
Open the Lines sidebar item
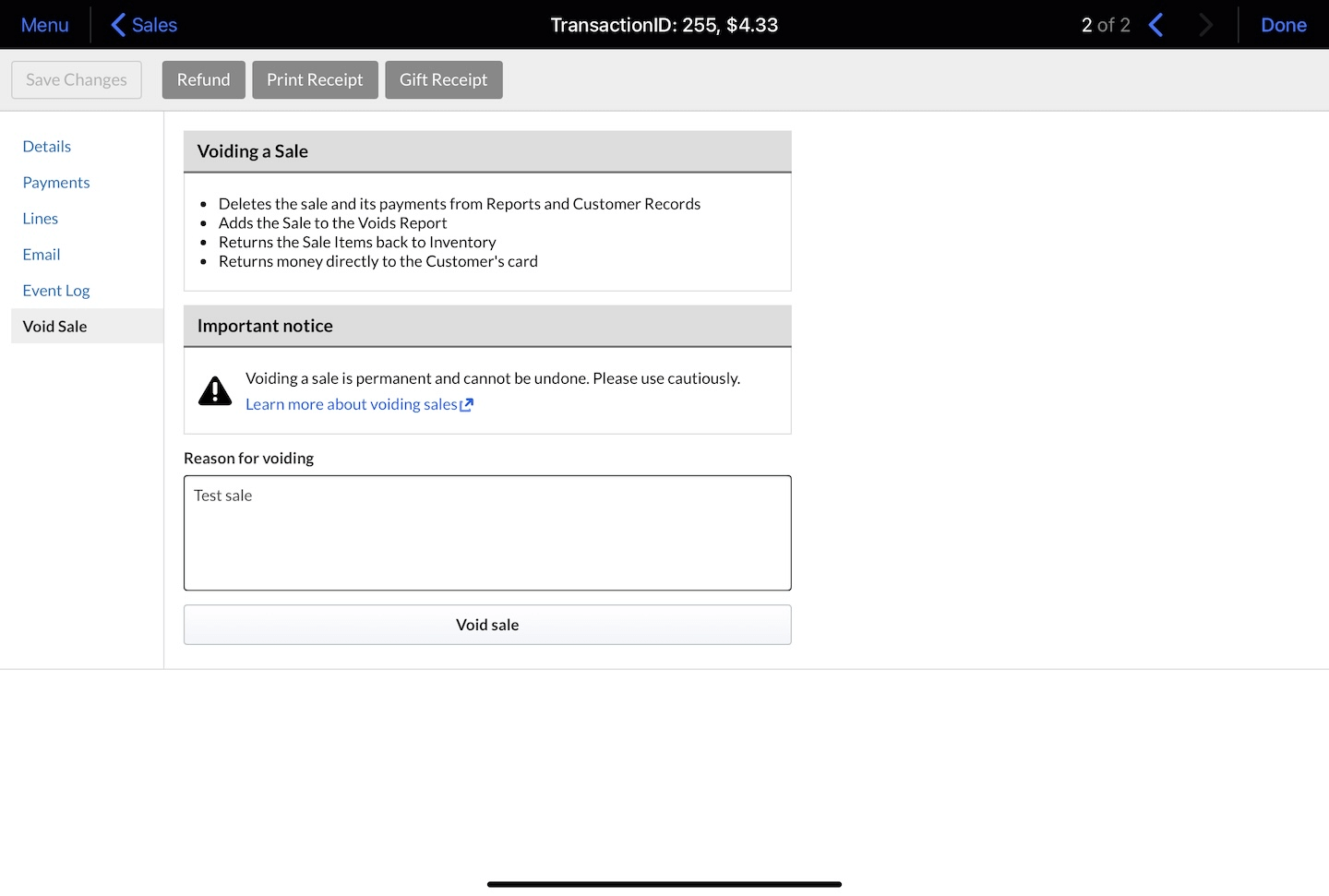coord(41,219)
